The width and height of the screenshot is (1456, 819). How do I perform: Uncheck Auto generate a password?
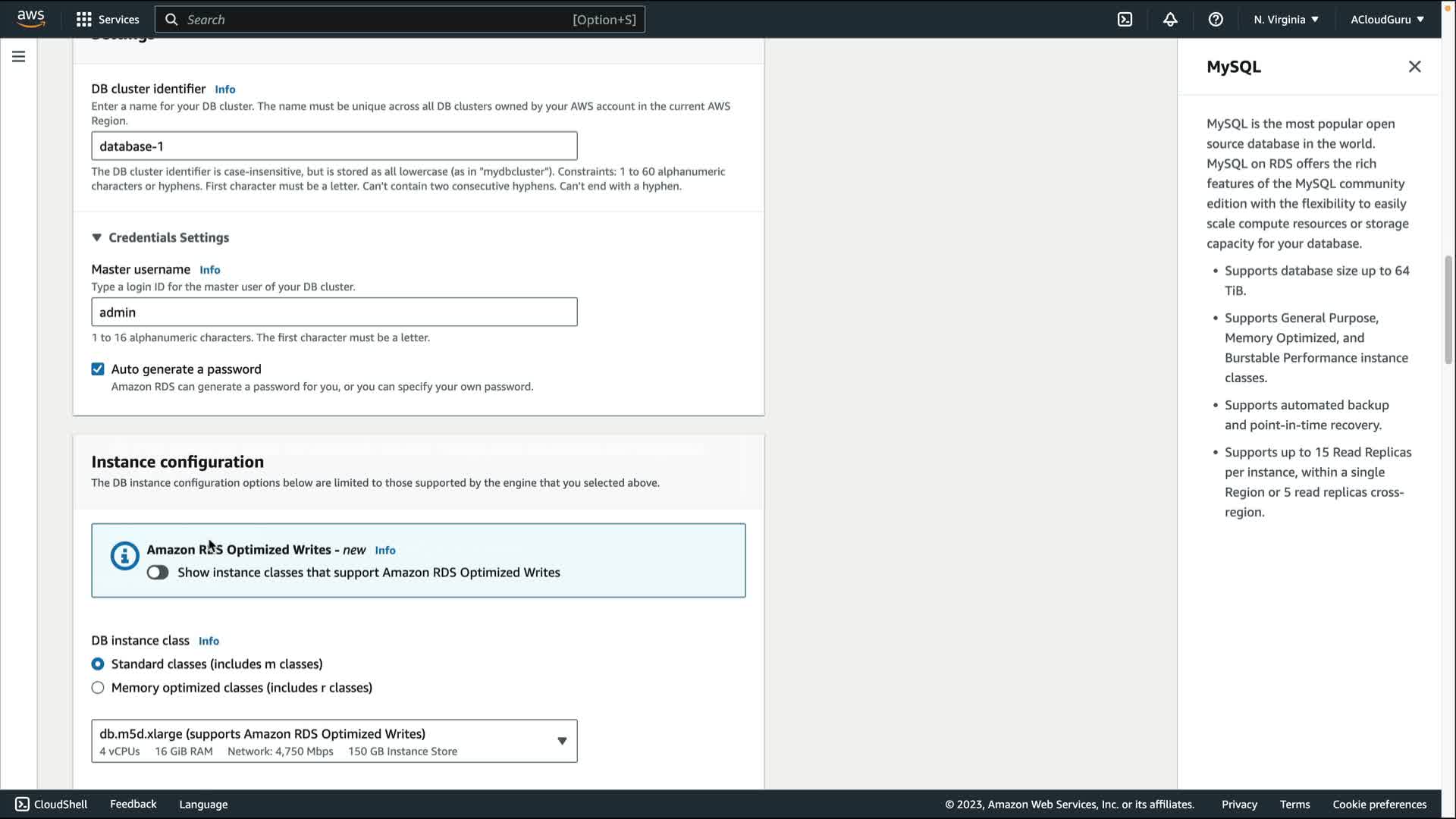(98, 369)
